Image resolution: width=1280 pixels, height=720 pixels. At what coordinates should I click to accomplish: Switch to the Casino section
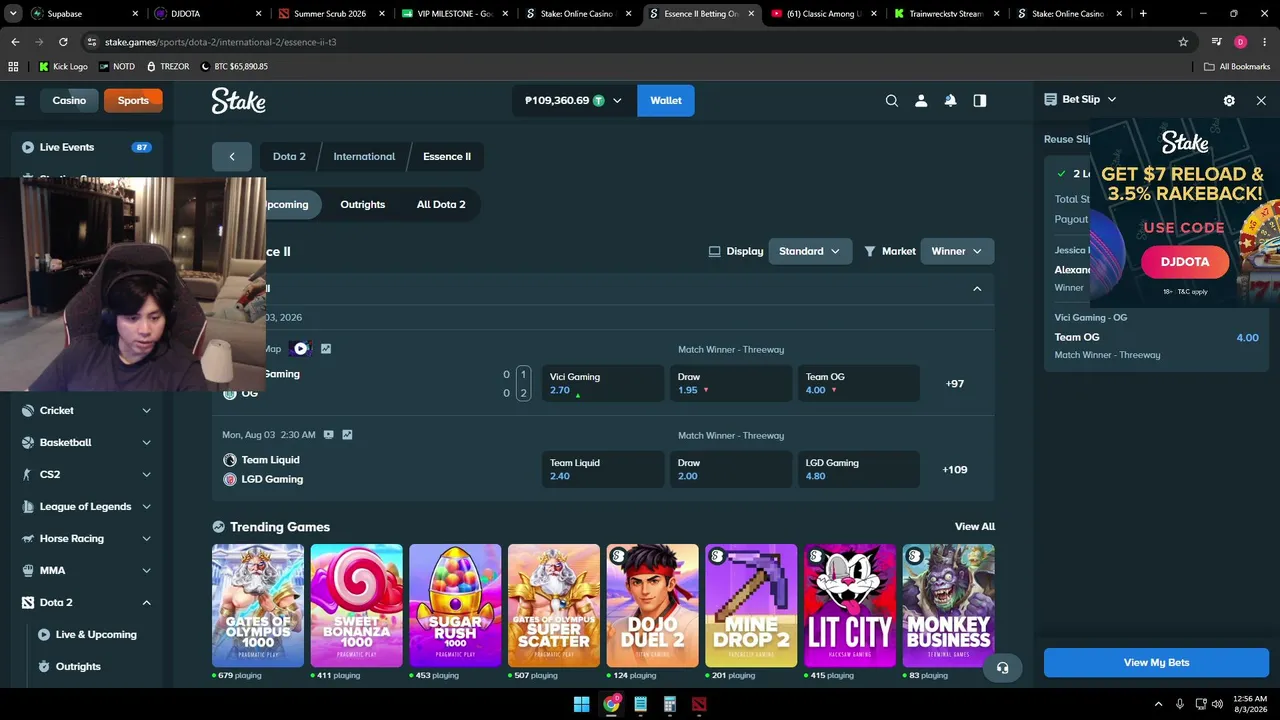[x=69, y=100]
